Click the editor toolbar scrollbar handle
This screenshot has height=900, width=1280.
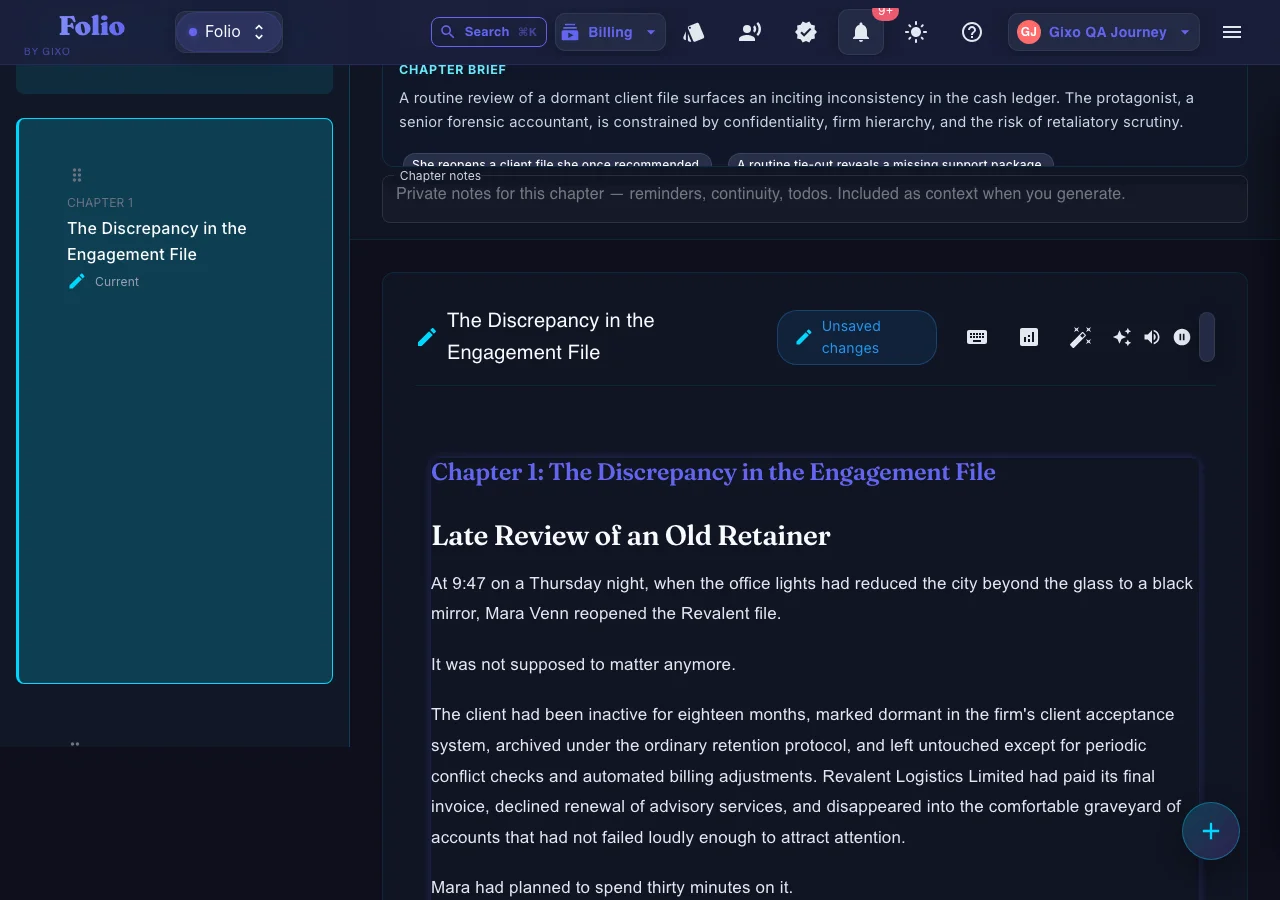pos(1207,337)
